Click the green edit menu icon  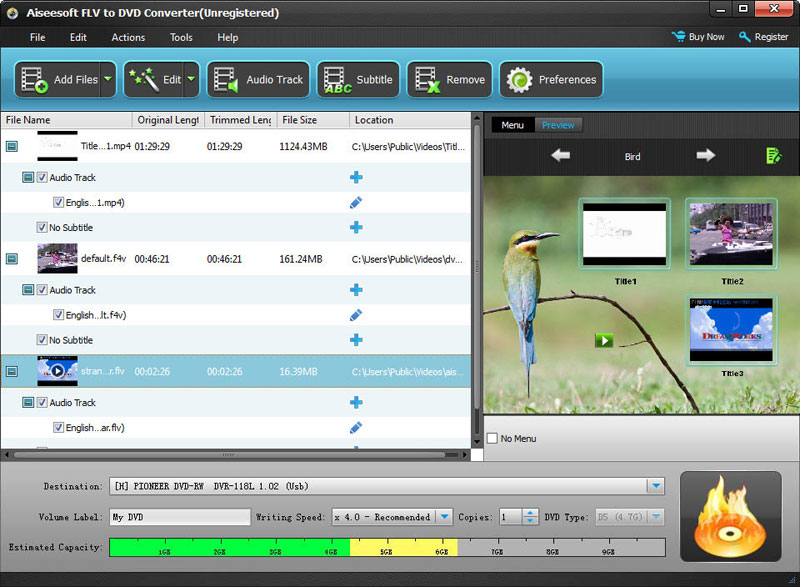pos(773,156)
